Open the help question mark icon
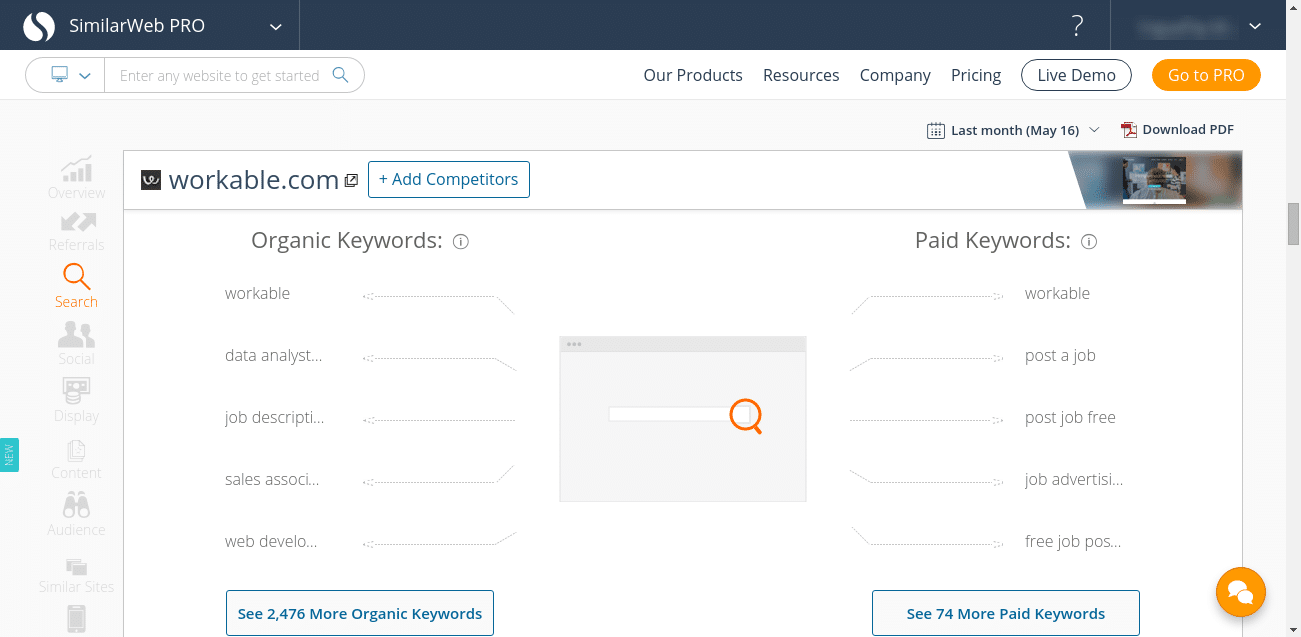 click(x=1077, y=26)
